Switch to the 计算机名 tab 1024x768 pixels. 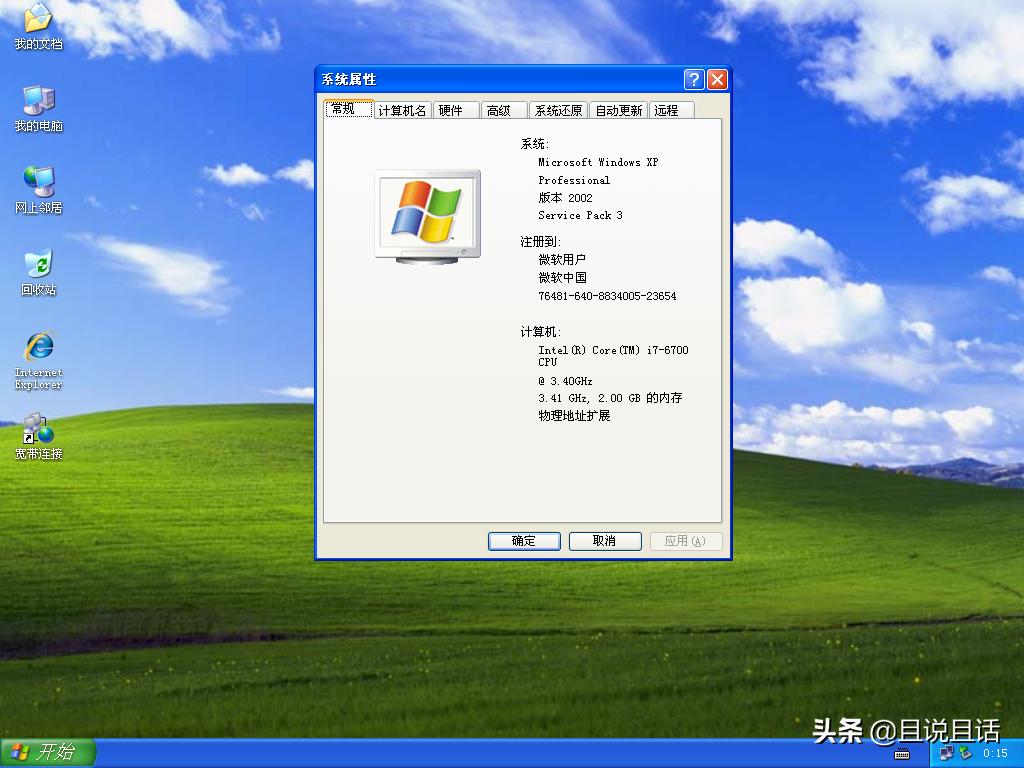tap(401, 110)
